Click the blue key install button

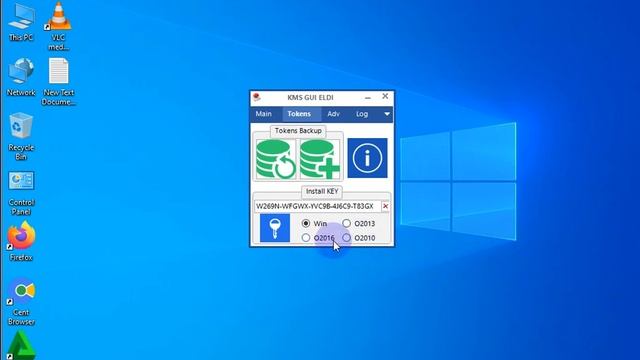(275, 228)
